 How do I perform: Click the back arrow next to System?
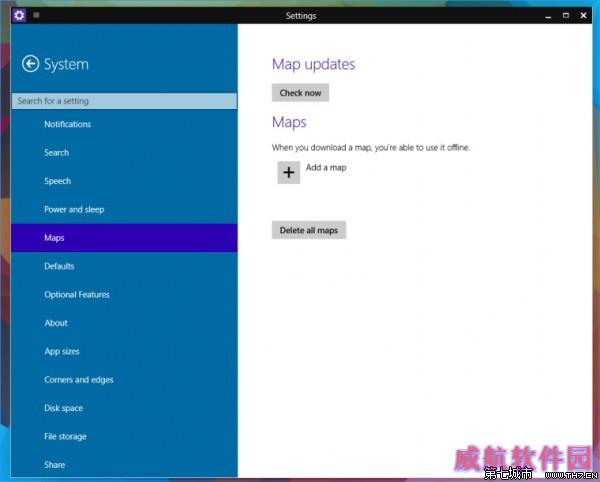tap(30, 64)
